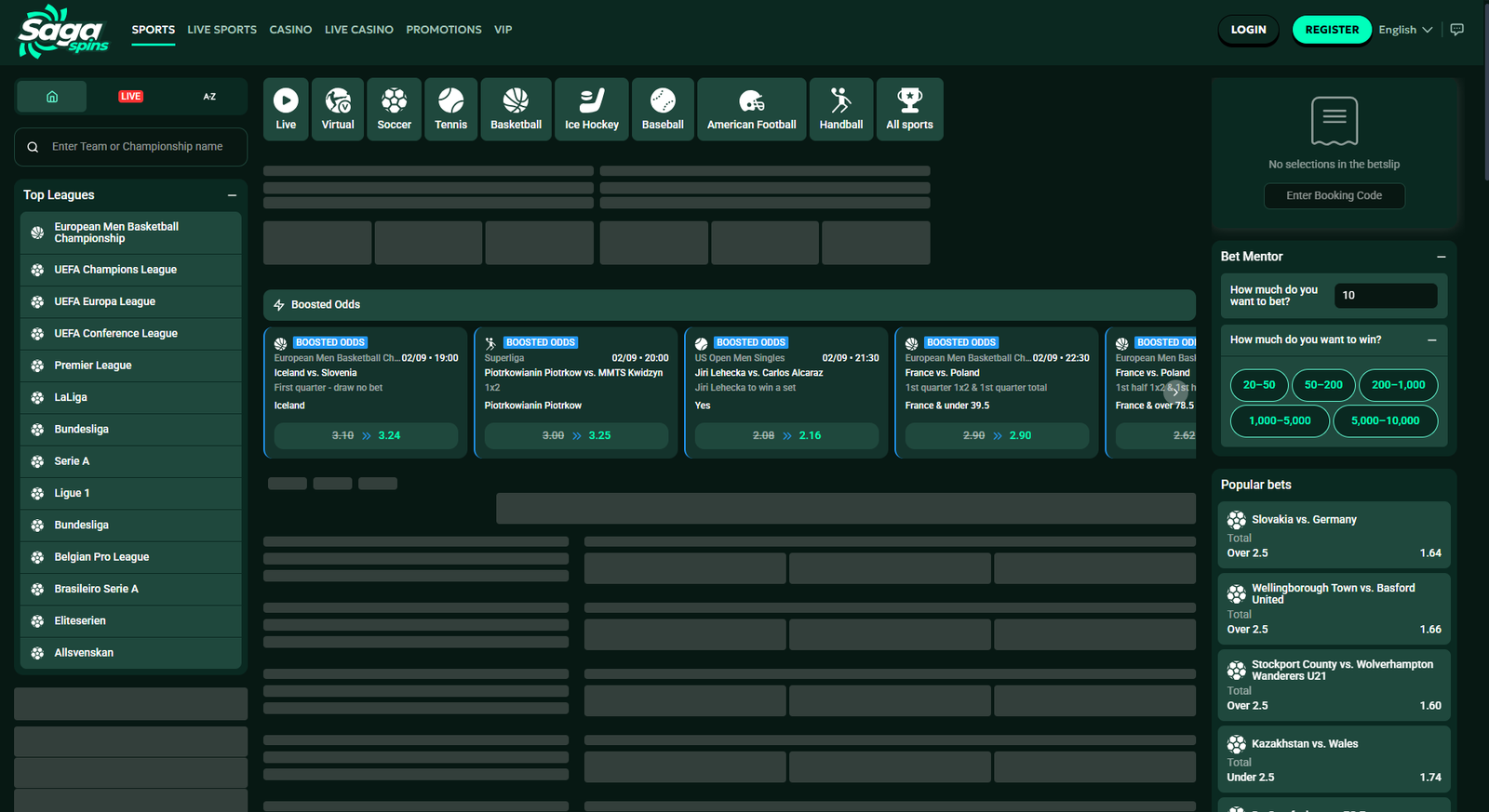Open the PROMOTIONS menu item

[x=444, y=30]
